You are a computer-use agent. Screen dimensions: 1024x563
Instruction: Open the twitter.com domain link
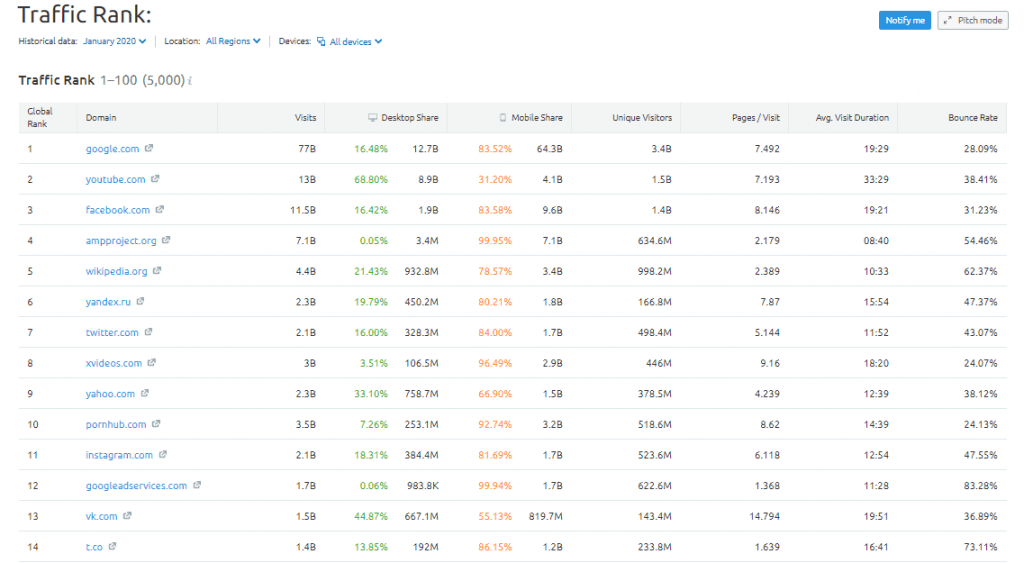pos(112,332)
